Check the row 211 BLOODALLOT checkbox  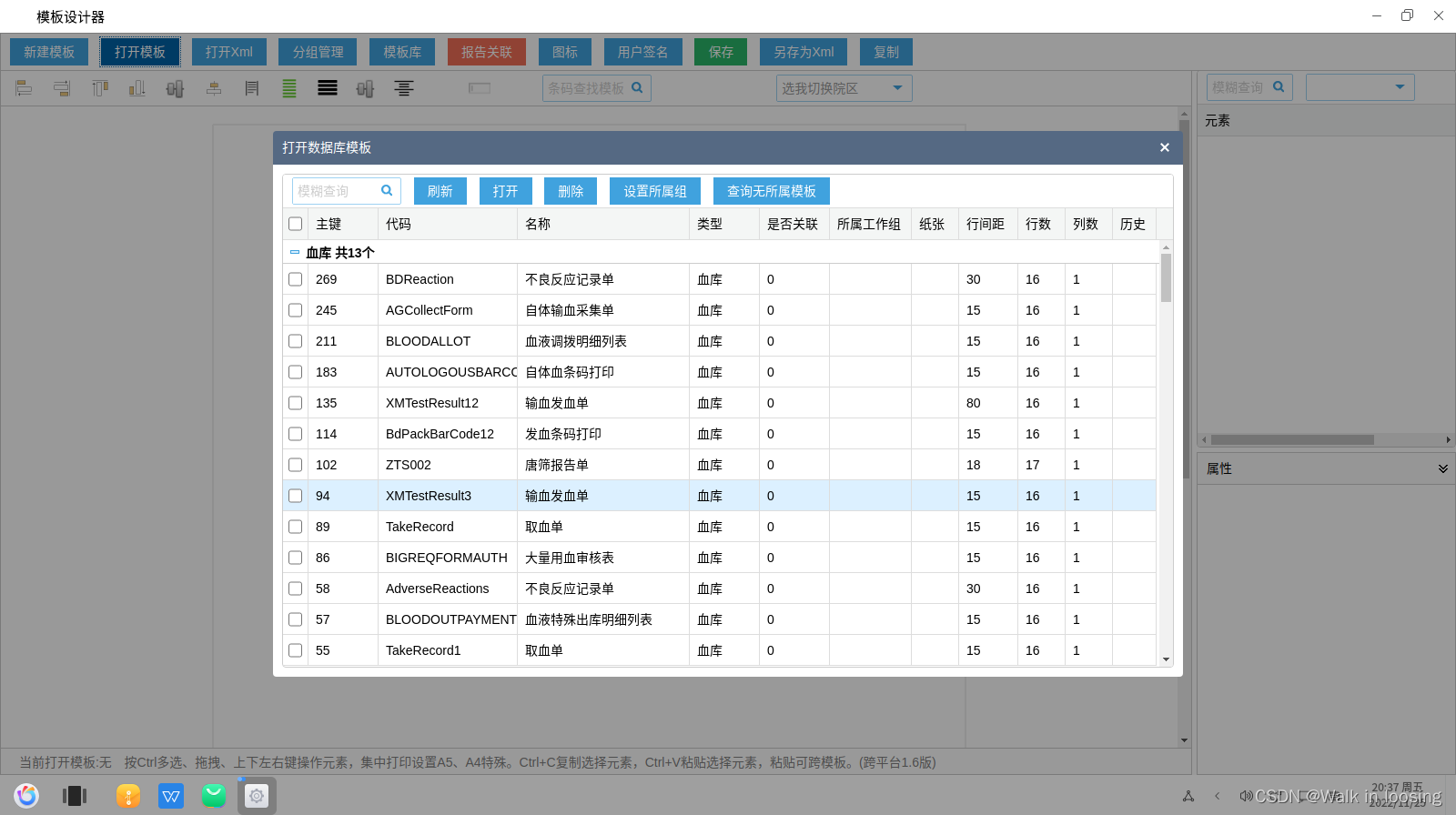point(296,341)
